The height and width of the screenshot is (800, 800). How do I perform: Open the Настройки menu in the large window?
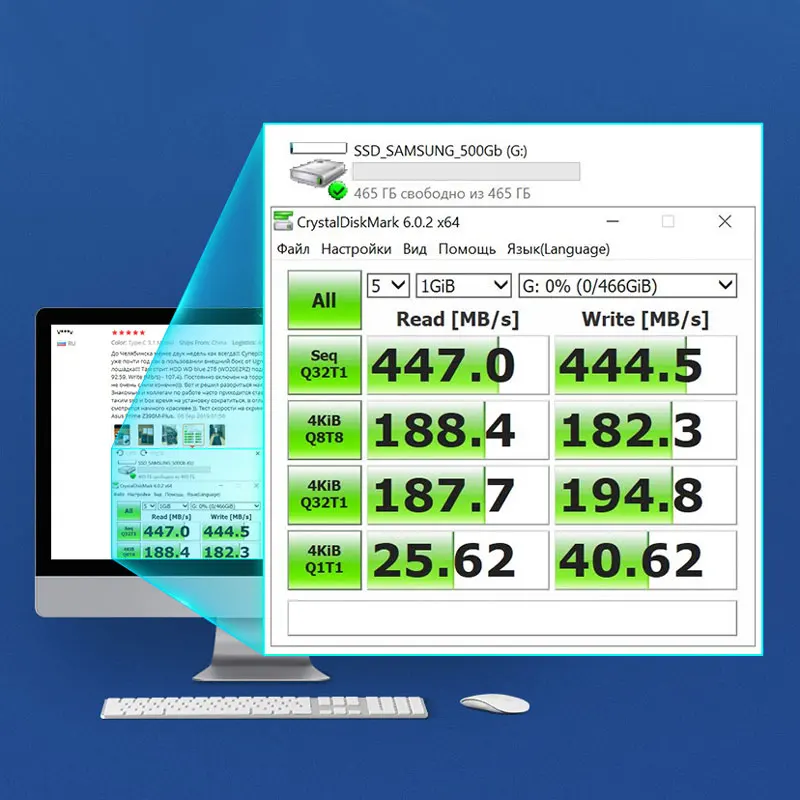pyautogui.click(x=356, y=249)
